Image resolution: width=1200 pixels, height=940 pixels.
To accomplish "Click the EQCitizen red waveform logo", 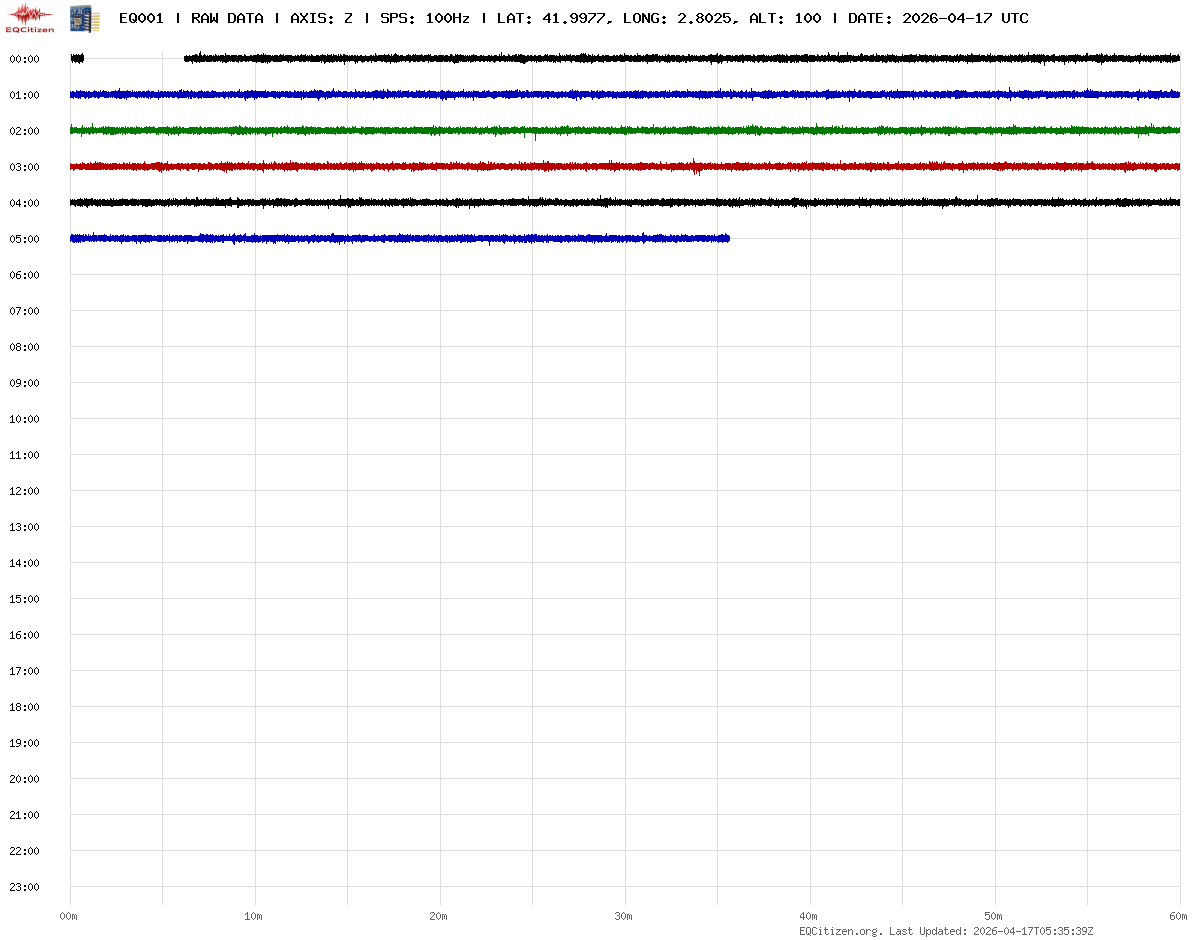I will [x=30, y=17].
